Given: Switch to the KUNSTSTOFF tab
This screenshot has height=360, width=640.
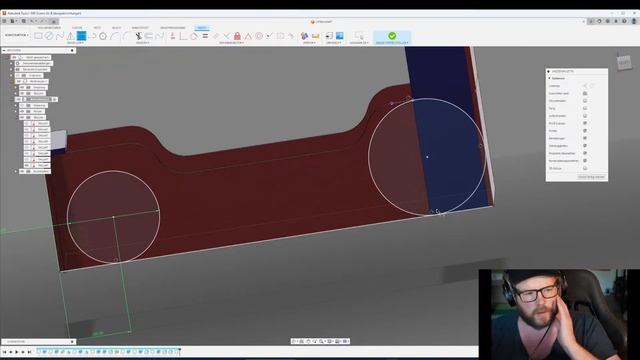Looking at the screenshot, I should click(140, 28).
